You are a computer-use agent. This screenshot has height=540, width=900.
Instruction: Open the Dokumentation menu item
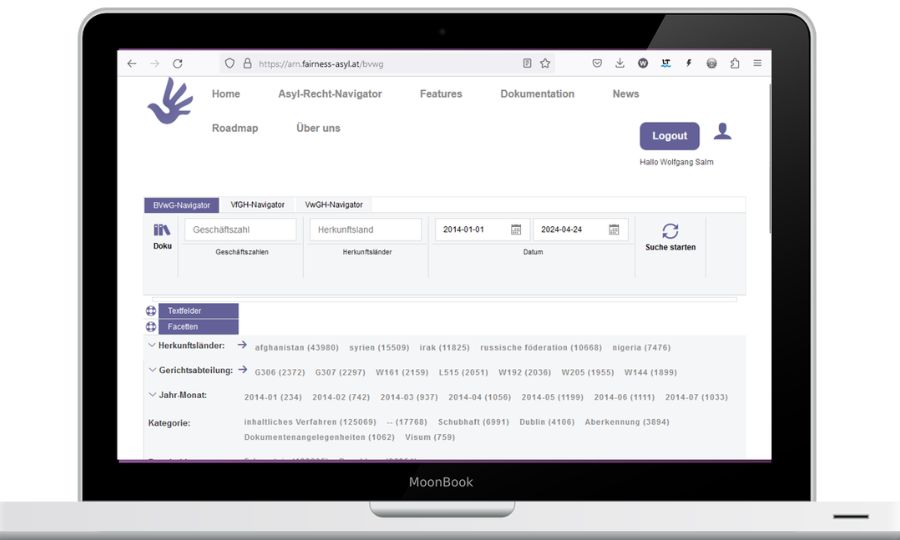(537, 94)
